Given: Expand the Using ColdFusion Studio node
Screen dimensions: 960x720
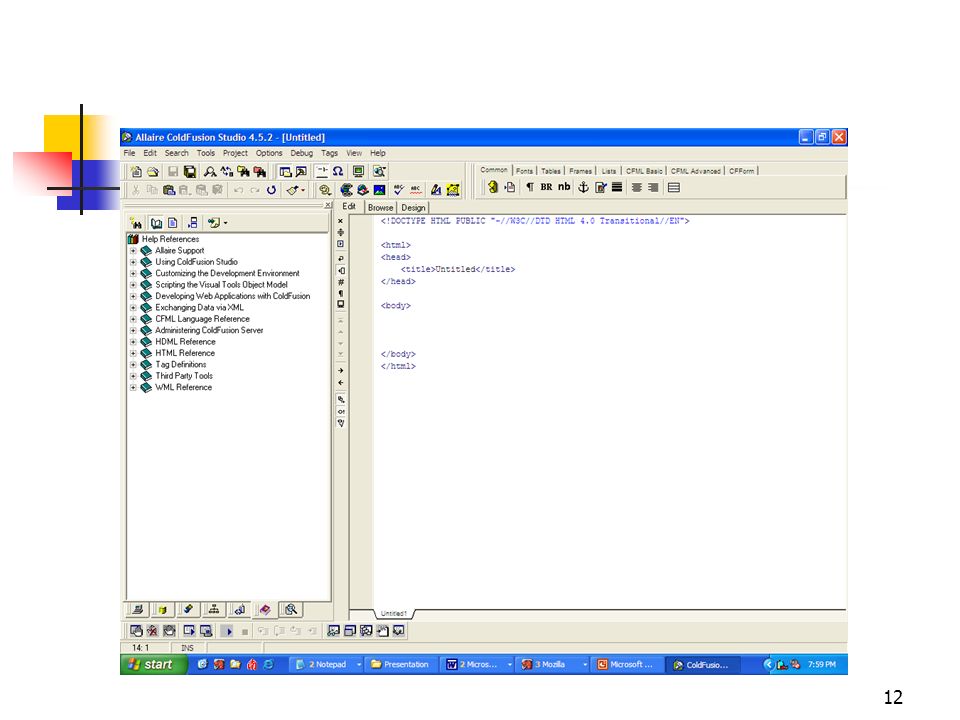Looking at the screenshot, I should point(133,262).
